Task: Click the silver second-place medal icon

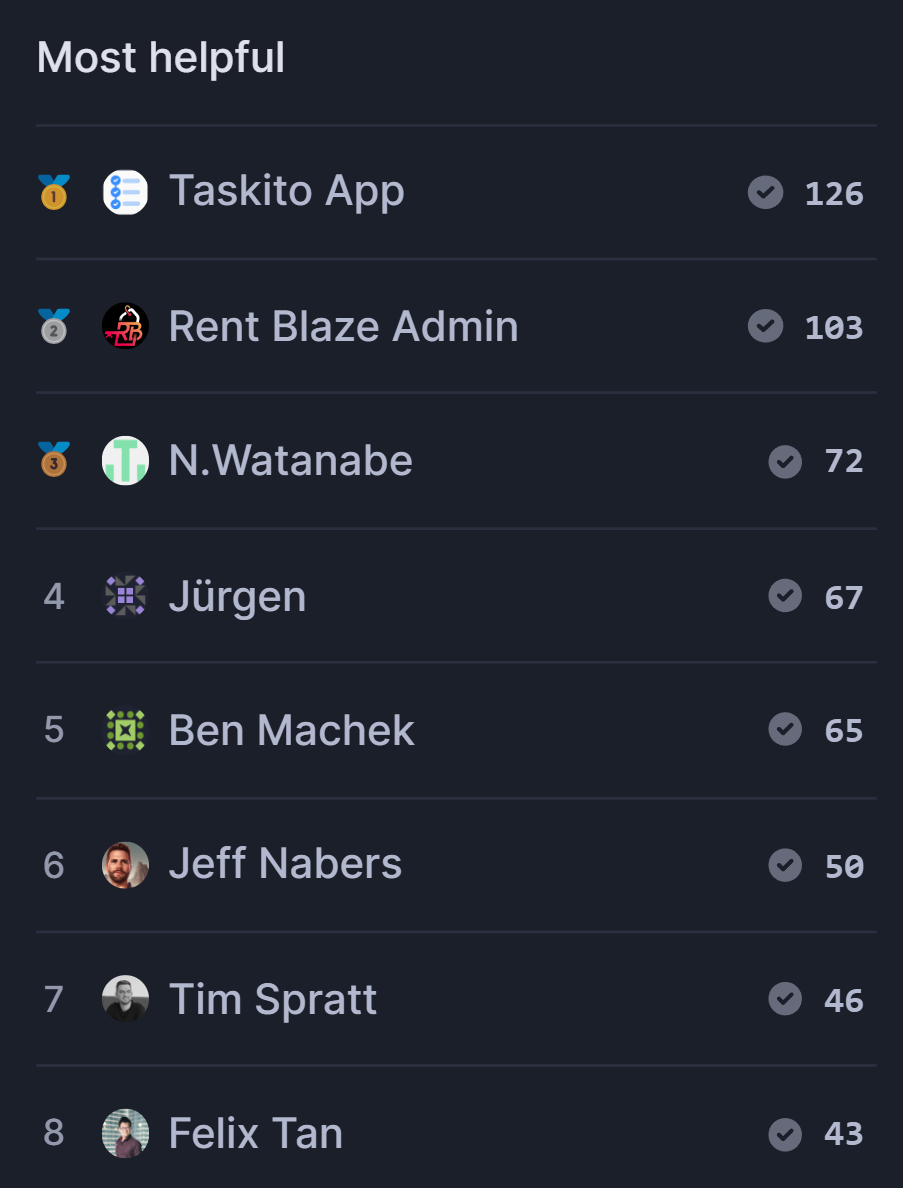Action: click(54, 327)
